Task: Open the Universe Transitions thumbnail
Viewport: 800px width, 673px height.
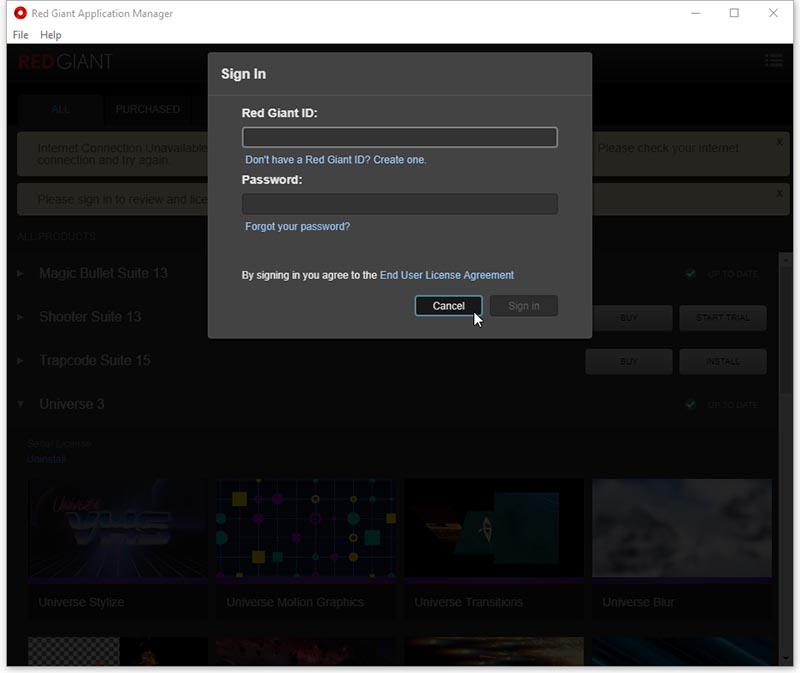Action: pos(494,529)
